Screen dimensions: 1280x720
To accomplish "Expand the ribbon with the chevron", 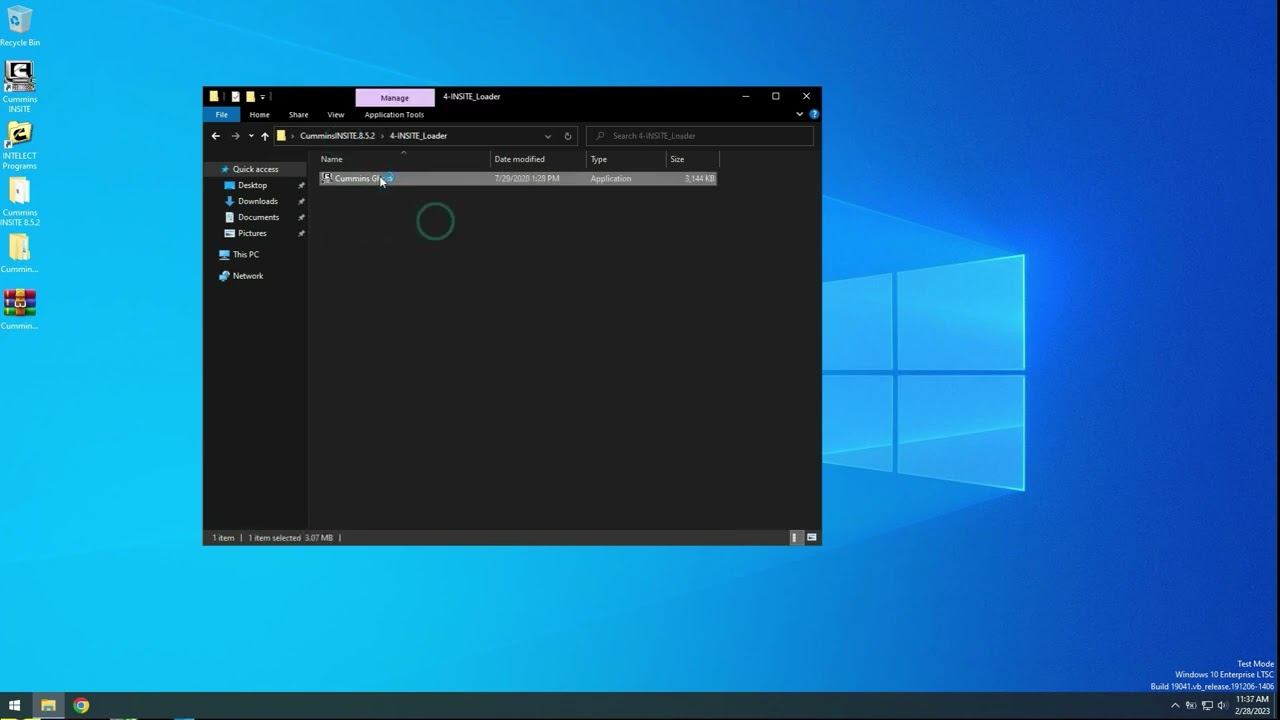I will pos(799,115).
